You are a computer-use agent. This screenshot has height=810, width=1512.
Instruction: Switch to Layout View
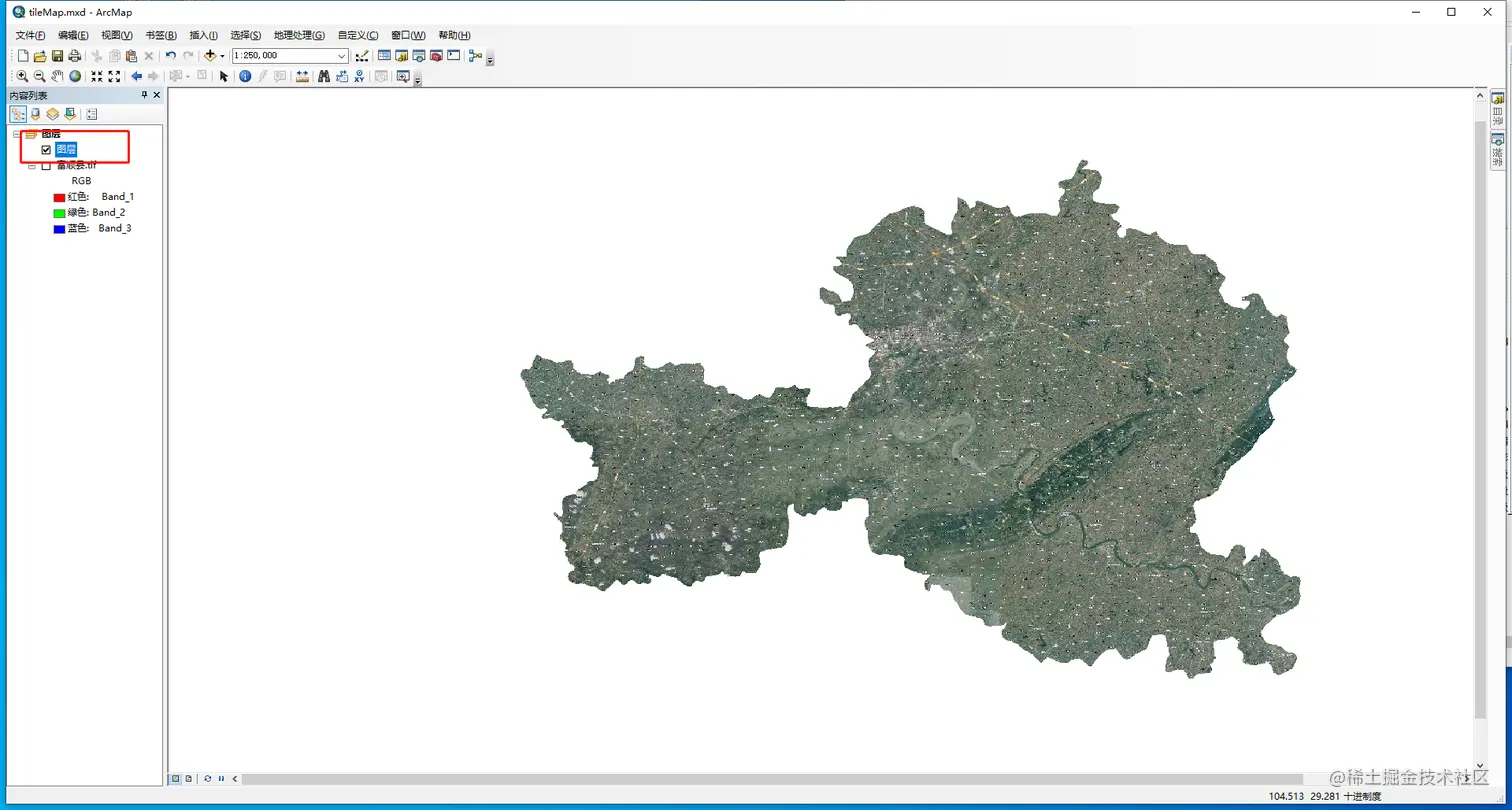189,778
